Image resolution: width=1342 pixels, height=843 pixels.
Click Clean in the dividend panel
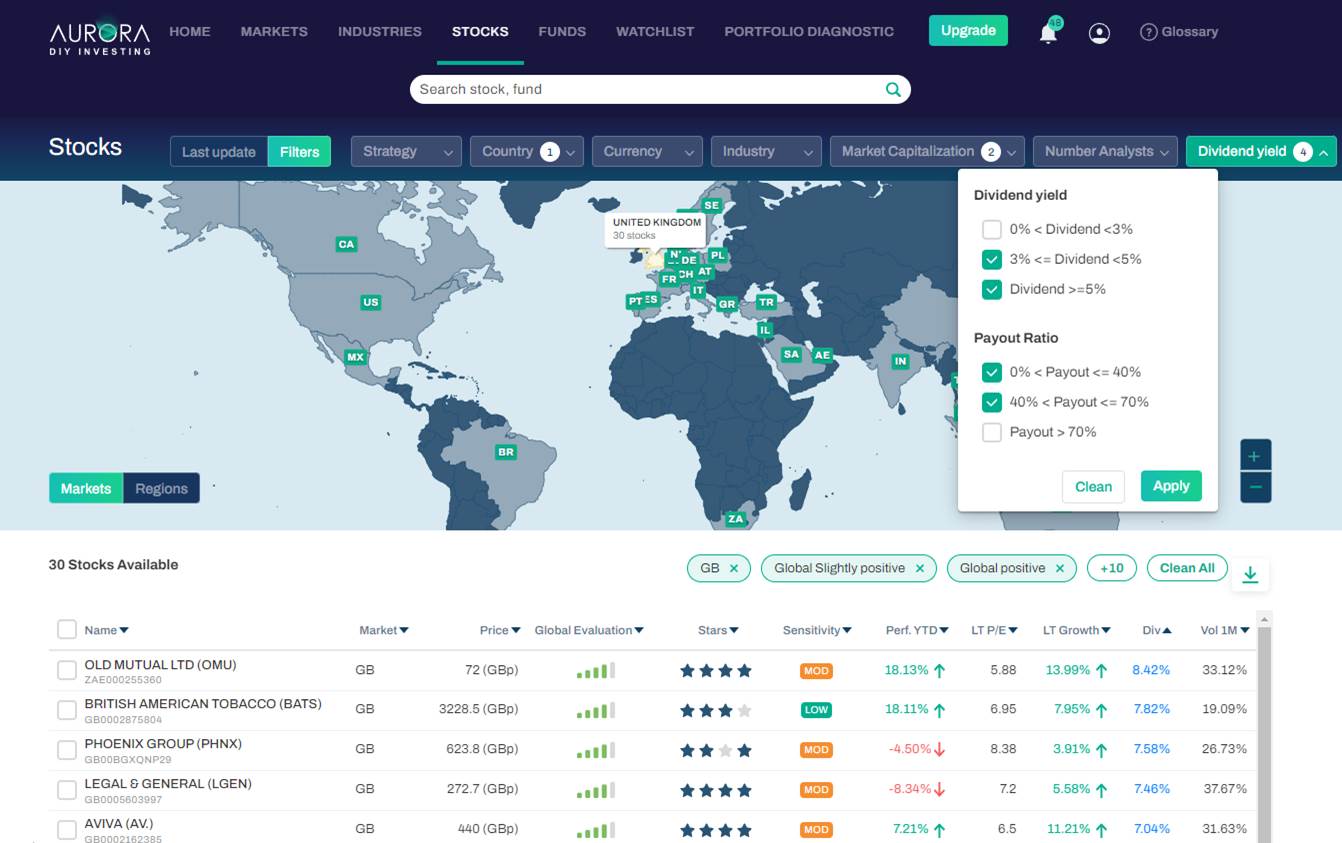(1093, 487)
